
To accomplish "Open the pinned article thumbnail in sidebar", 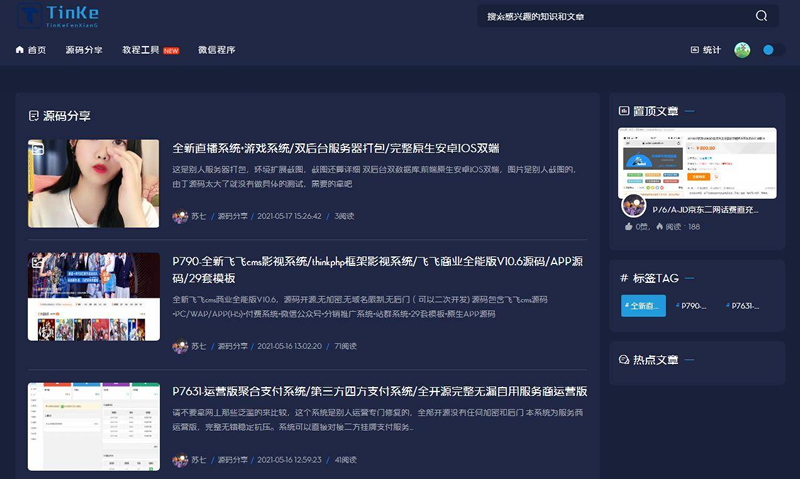I will [x=698, y=162].
